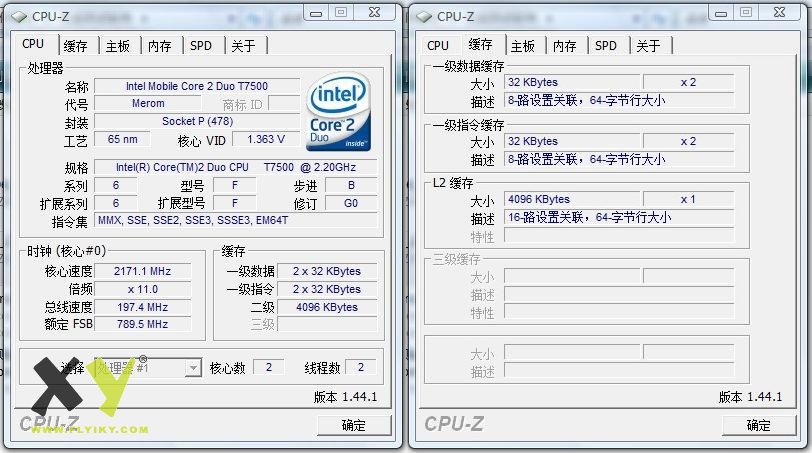Screen dimensions: 812x453
Task: Click the revision value G0
Action: 351,203
